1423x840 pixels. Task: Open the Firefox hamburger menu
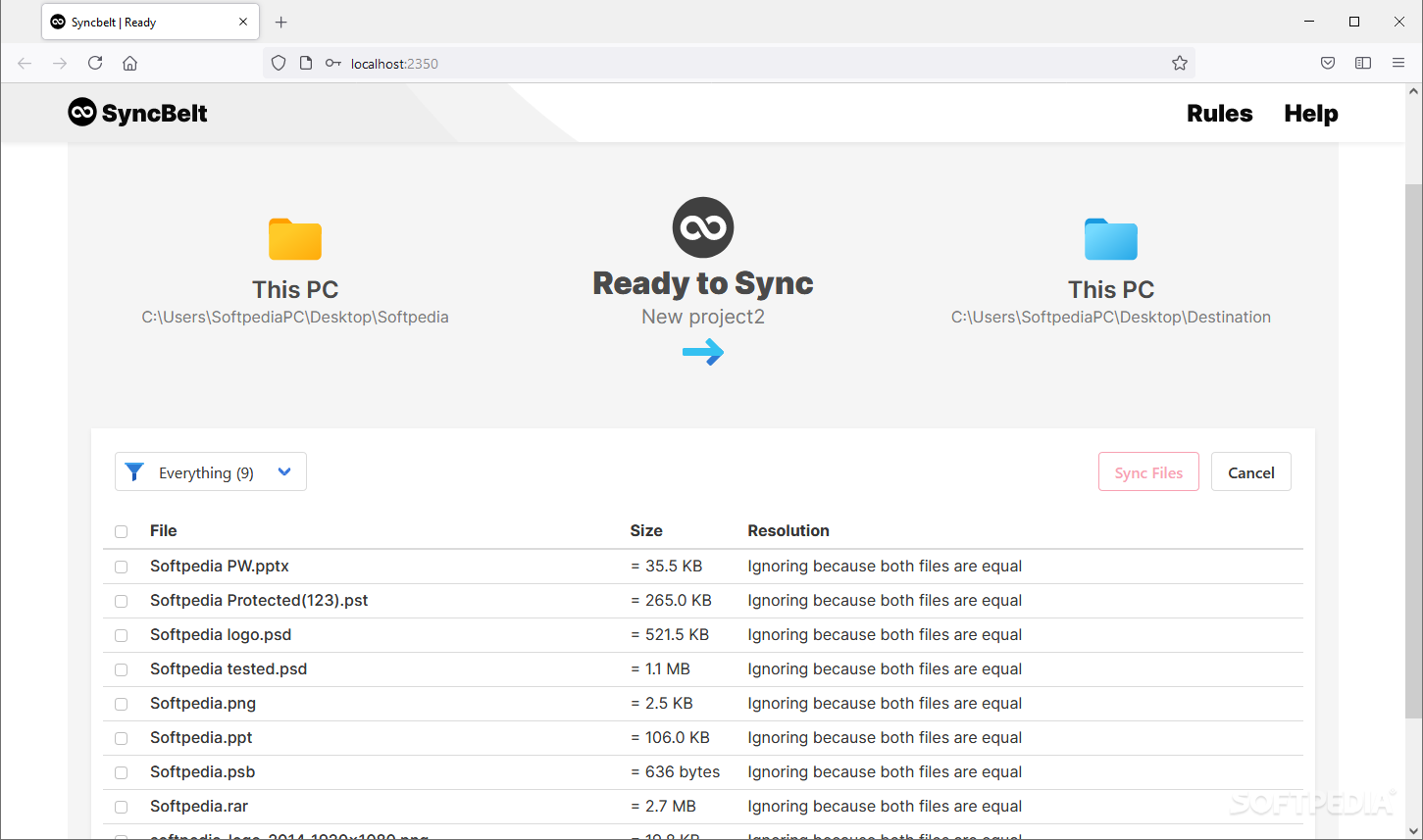tap(1398, 63)
